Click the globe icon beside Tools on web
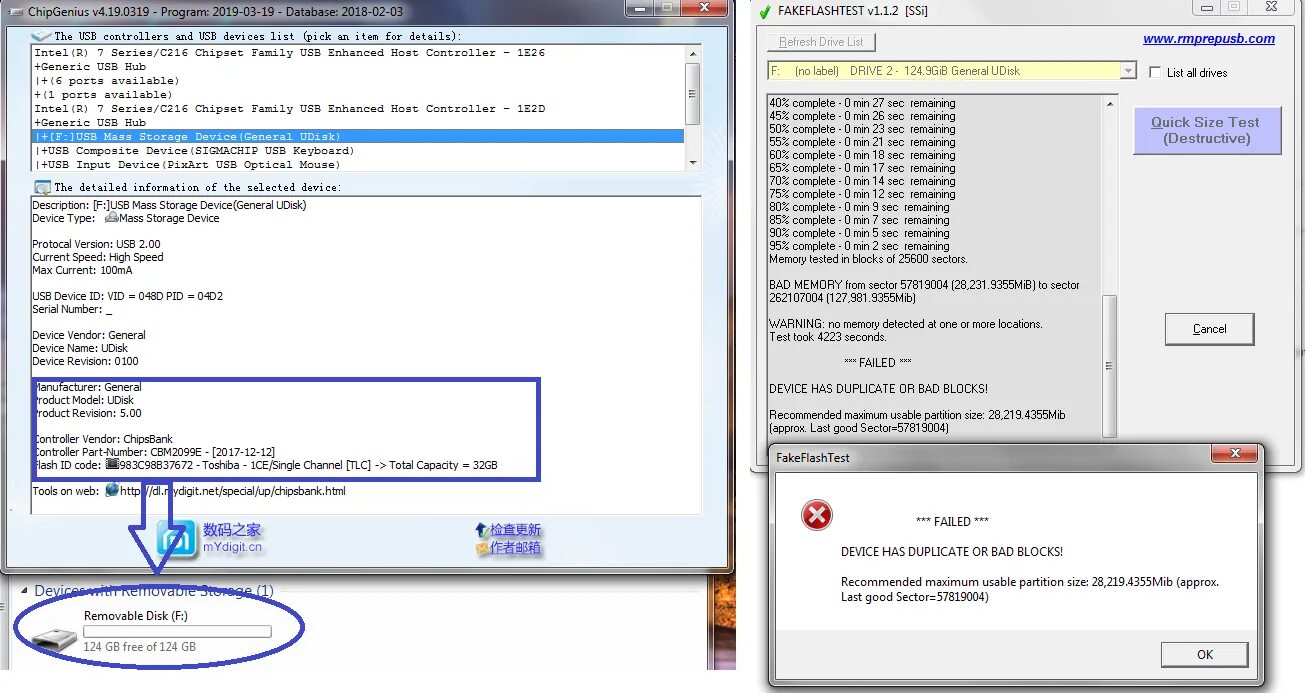1312x700 pixels. [x=112, y=491]
